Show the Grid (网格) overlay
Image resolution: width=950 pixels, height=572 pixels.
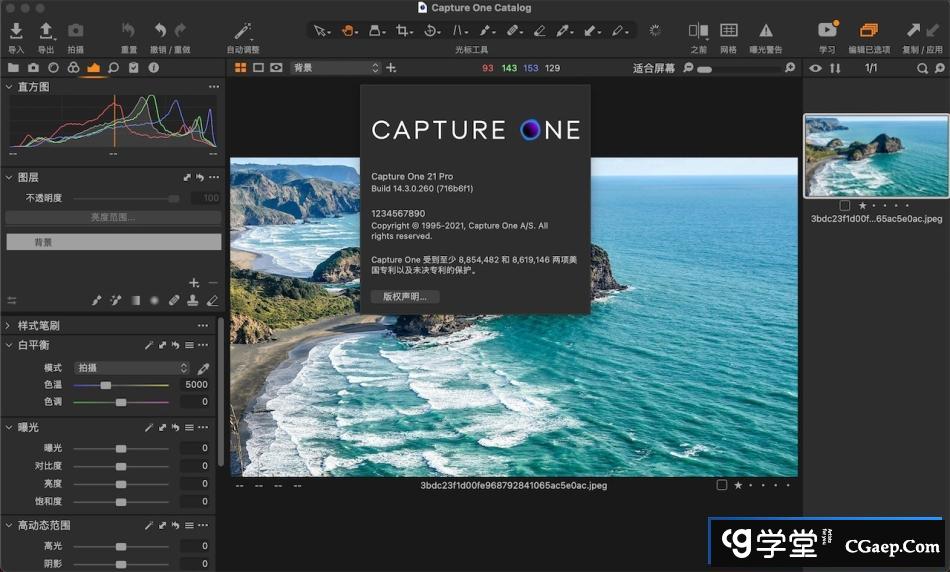pos(729,32)
